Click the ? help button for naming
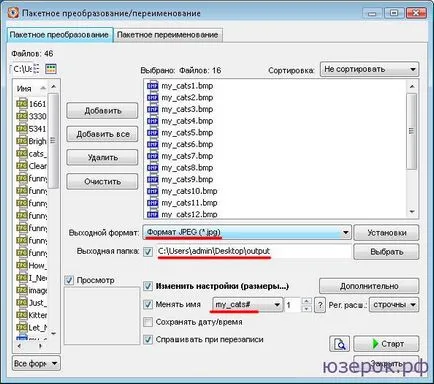 tap(320, 305)
